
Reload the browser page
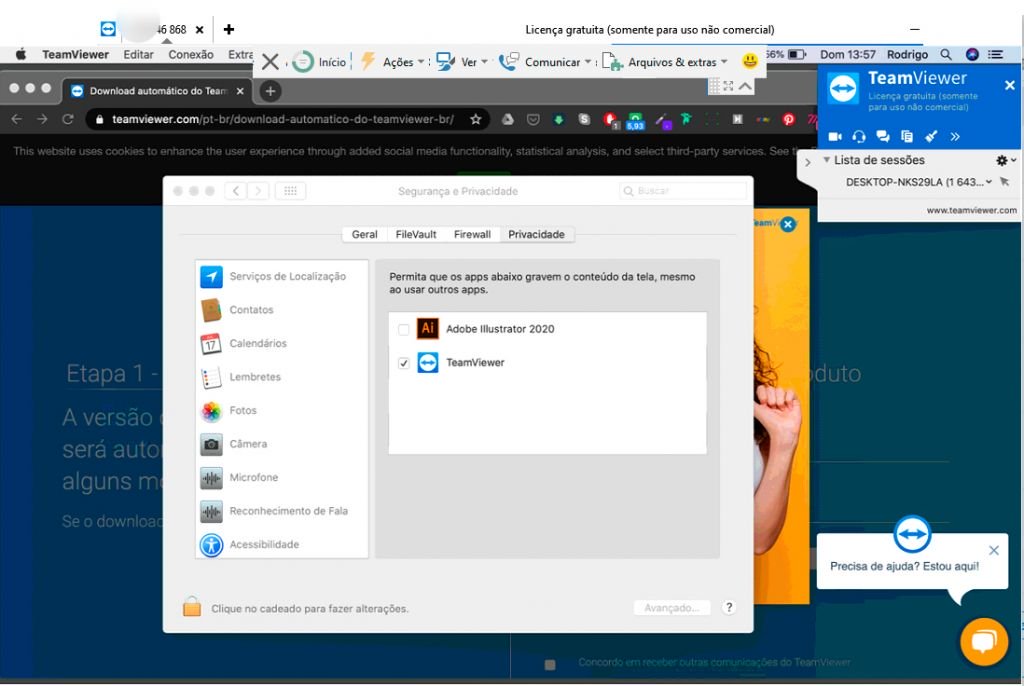(x=67, y=119)
